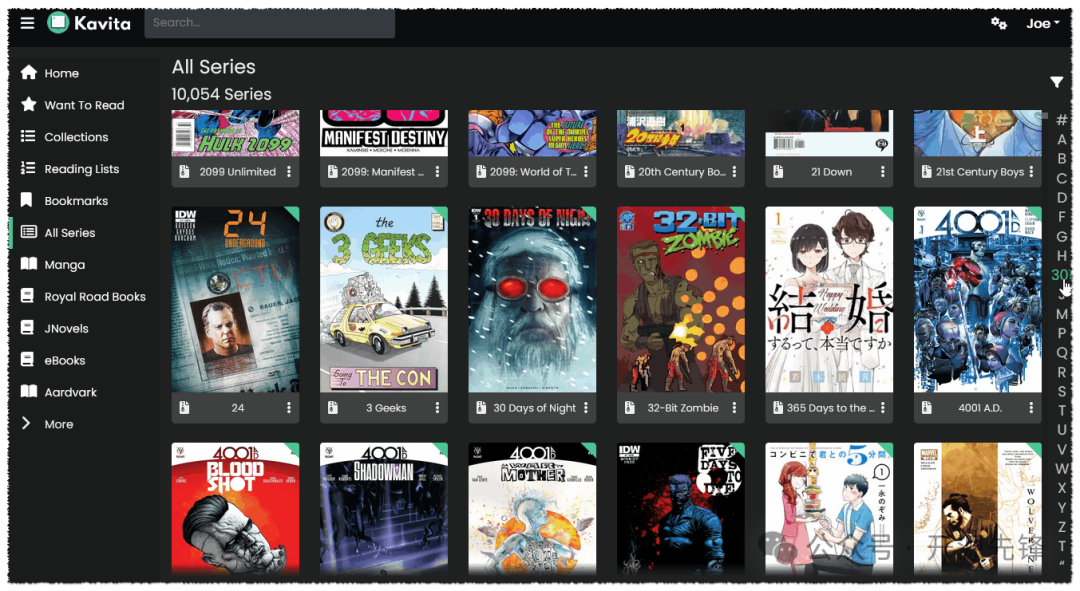Click the JNovels book icon
The width and height of the screenshot is (1080, 591).
click(28, 328)
